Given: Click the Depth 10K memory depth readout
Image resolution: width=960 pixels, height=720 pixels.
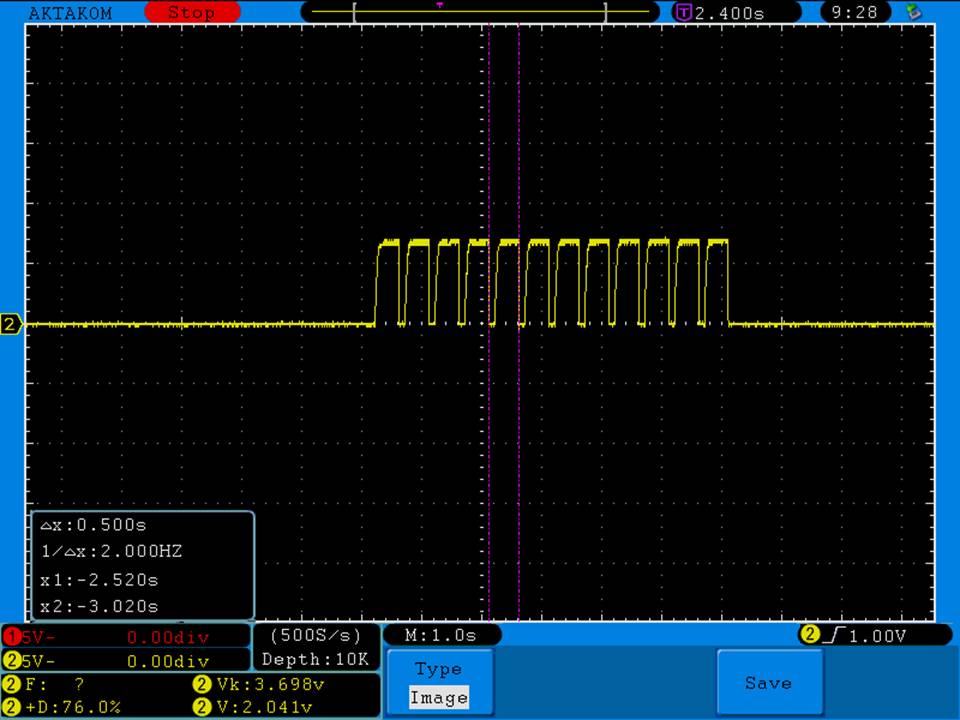Looking at the screenshot, I should [x=316, y=659].
